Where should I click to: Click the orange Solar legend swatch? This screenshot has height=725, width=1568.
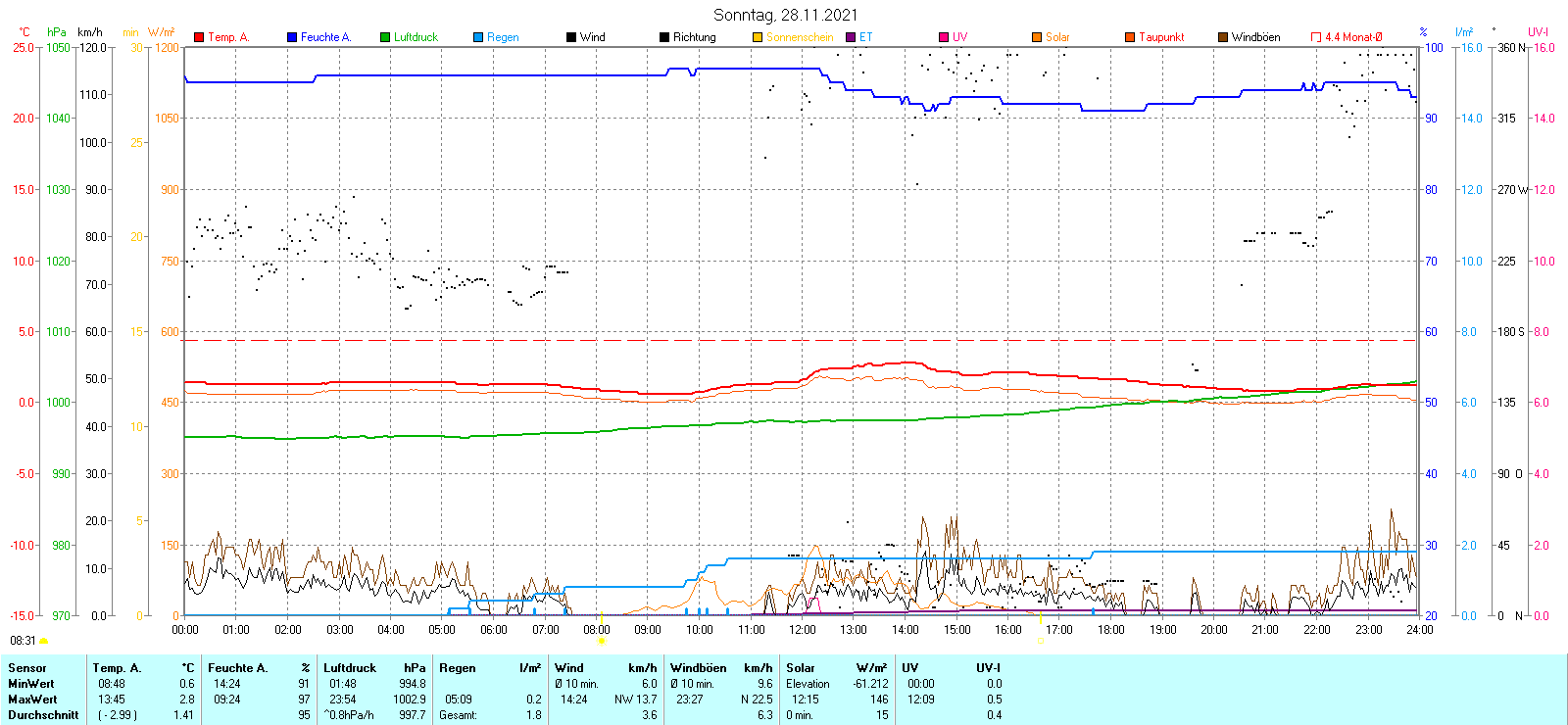[1037, 37]
